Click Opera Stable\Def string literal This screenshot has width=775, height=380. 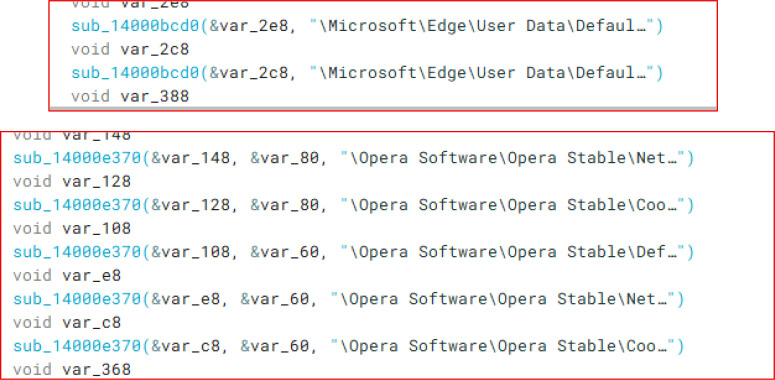513,252
